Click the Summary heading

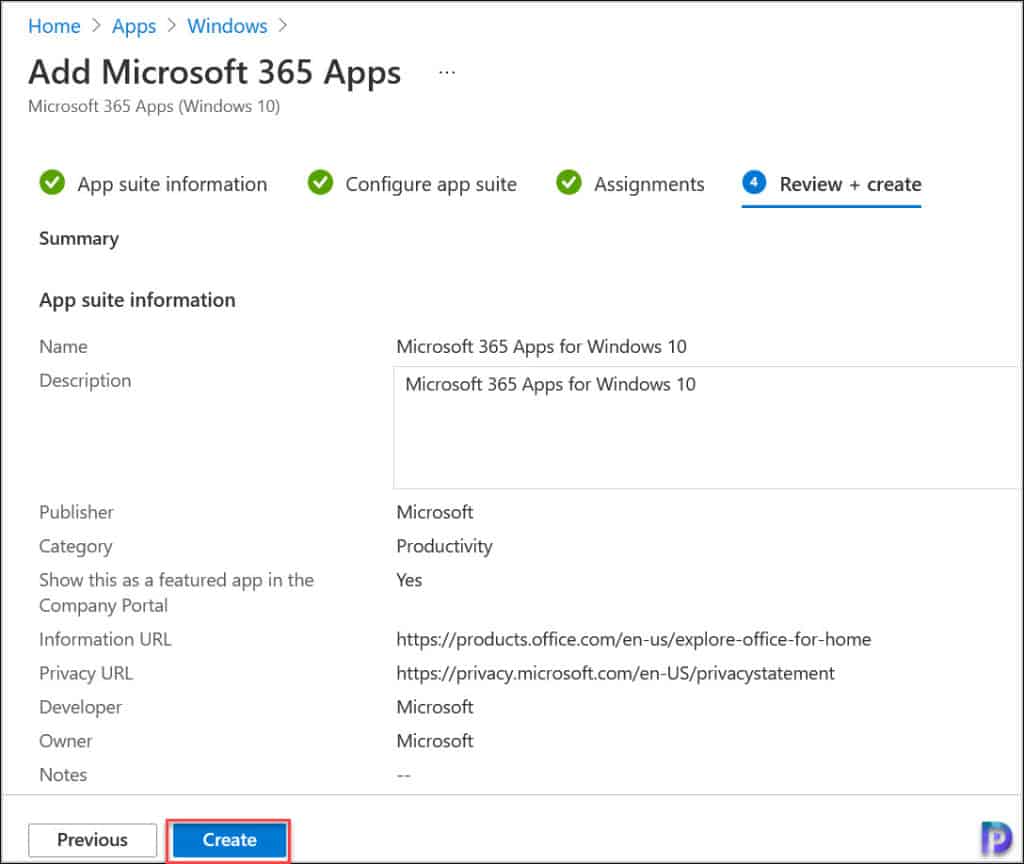(79, 239)
